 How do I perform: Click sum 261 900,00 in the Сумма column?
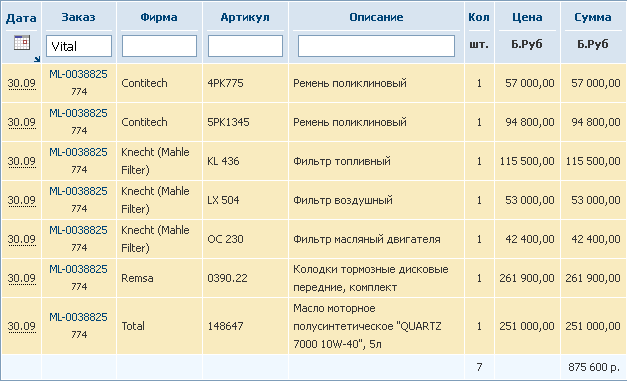tap(593, 278)
